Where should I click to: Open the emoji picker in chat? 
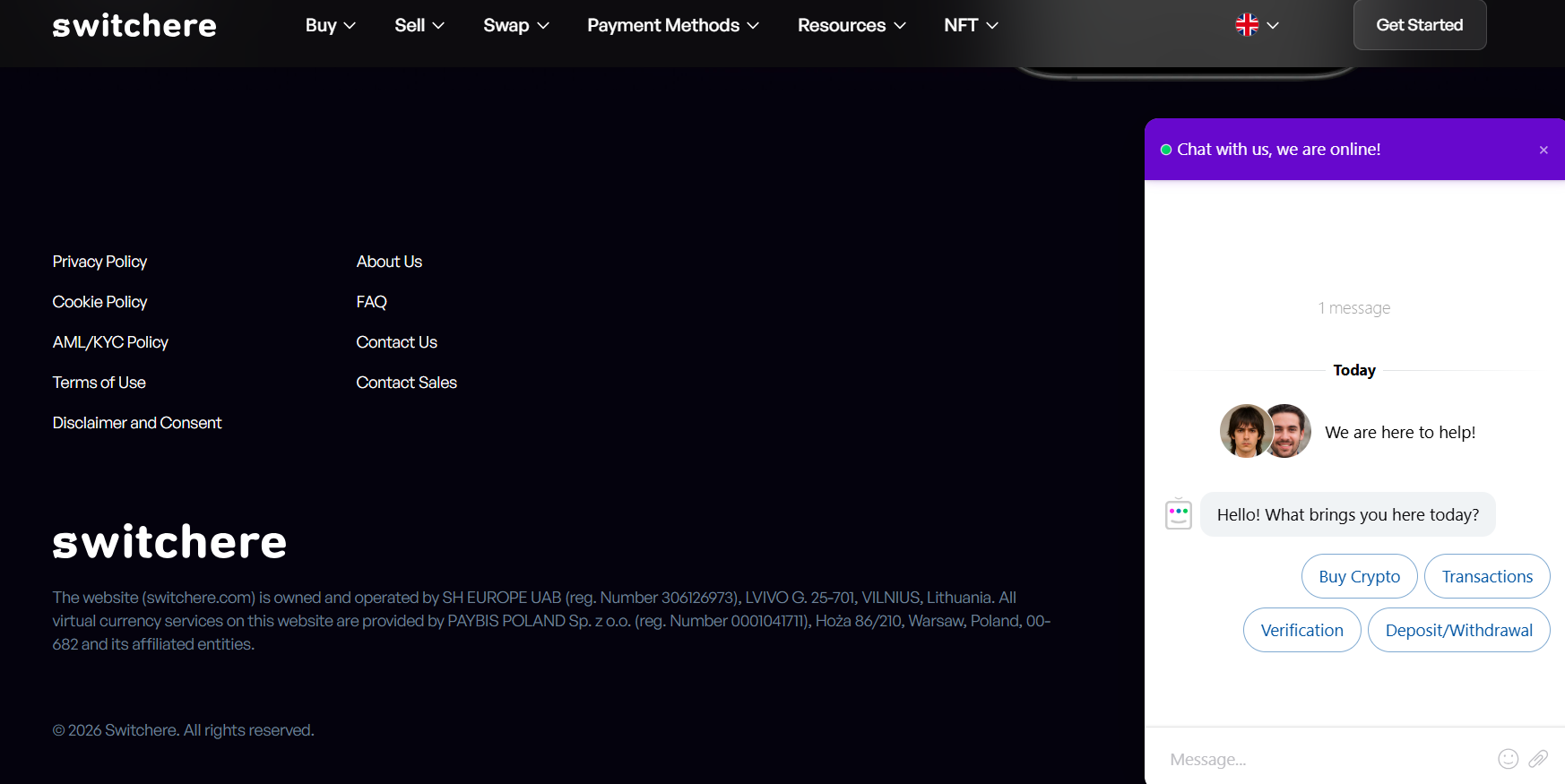(x=1509, y=759)
